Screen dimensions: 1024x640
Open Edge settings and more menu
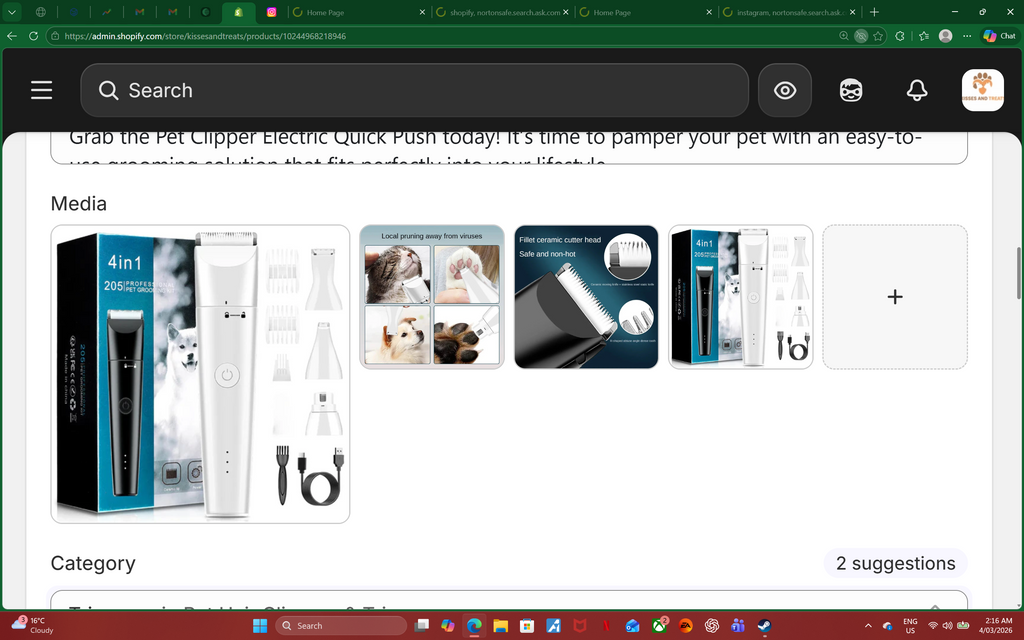(x=967, y=36)
